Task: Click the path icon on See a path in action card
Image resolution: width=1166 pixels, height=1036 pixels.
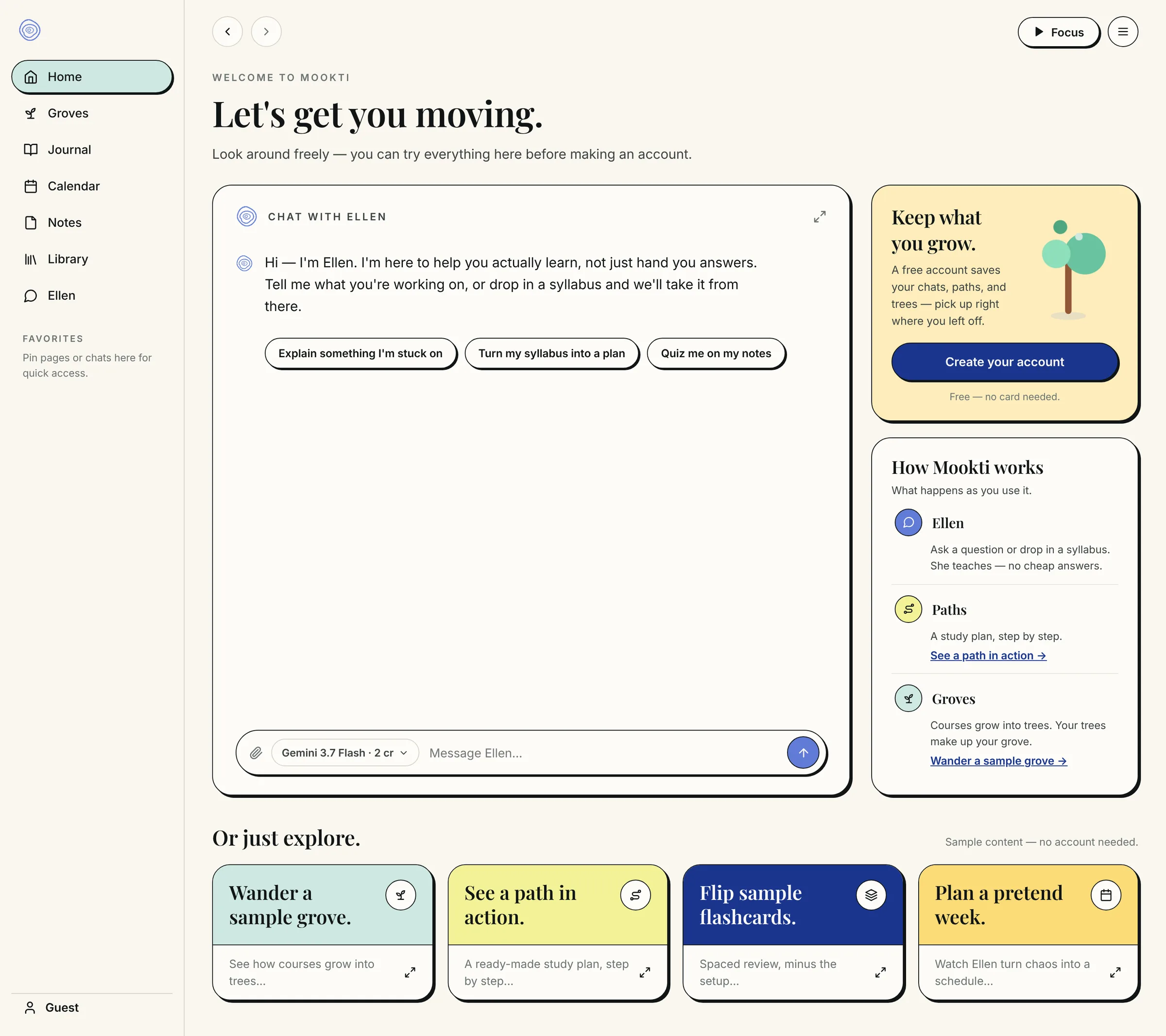Action: pyautogui.click(x=635, y=895)
